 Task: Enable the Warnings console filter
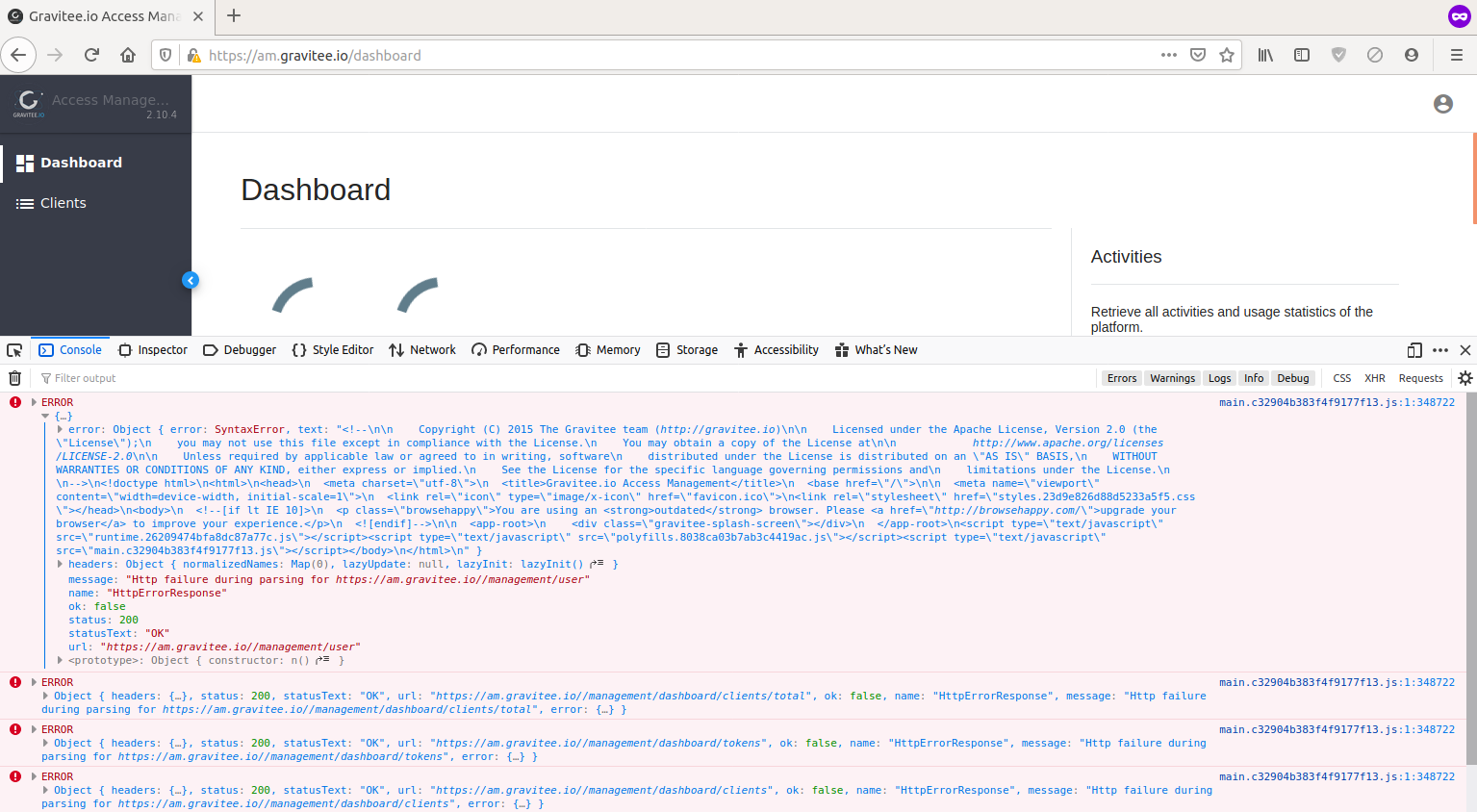coord(1171,377)
